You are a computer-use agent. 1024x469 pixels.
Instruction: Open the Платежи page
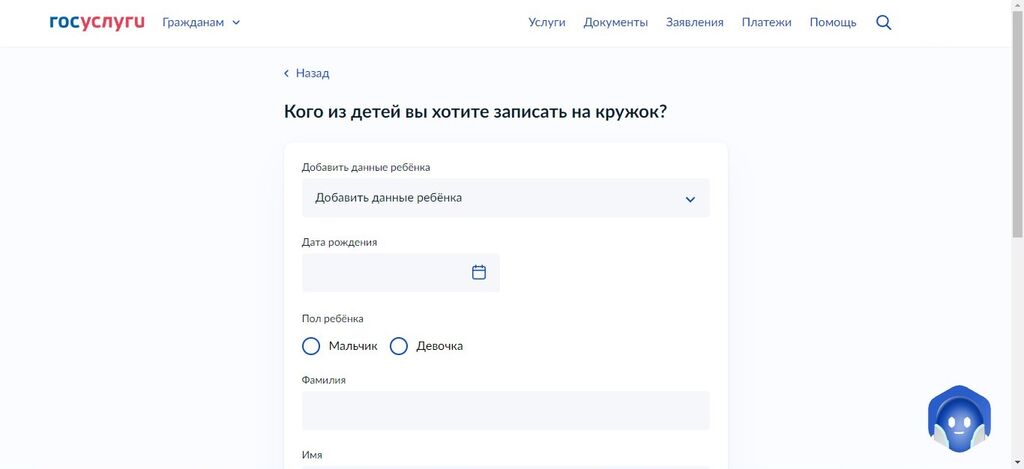pyautogui.click(x=766, y=22)
